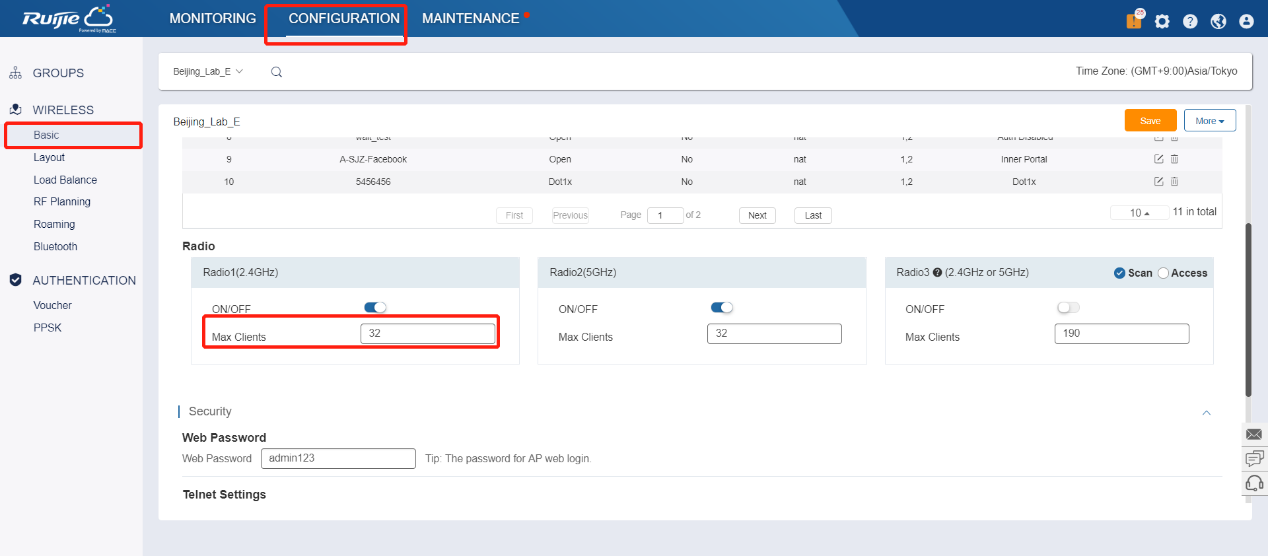Click the GROUPS hierarchy icon
The height and width of the screenshot is (556, 1268).
coord(15,73)
